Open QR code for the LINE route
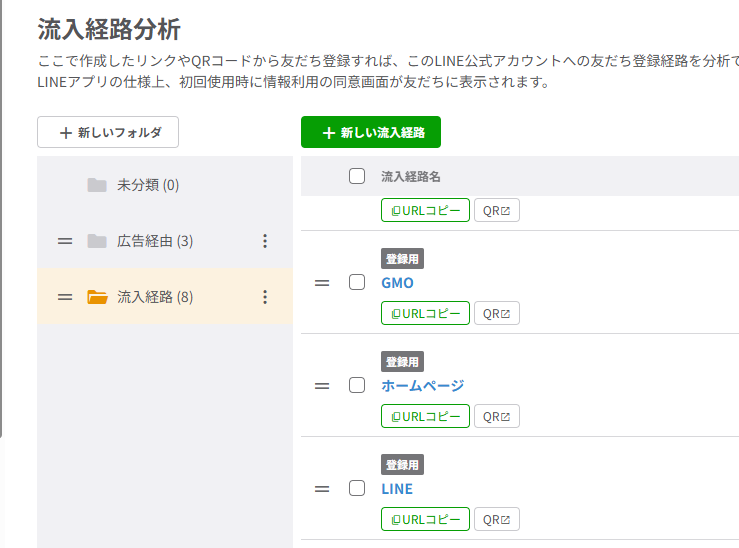 [497, 519]
